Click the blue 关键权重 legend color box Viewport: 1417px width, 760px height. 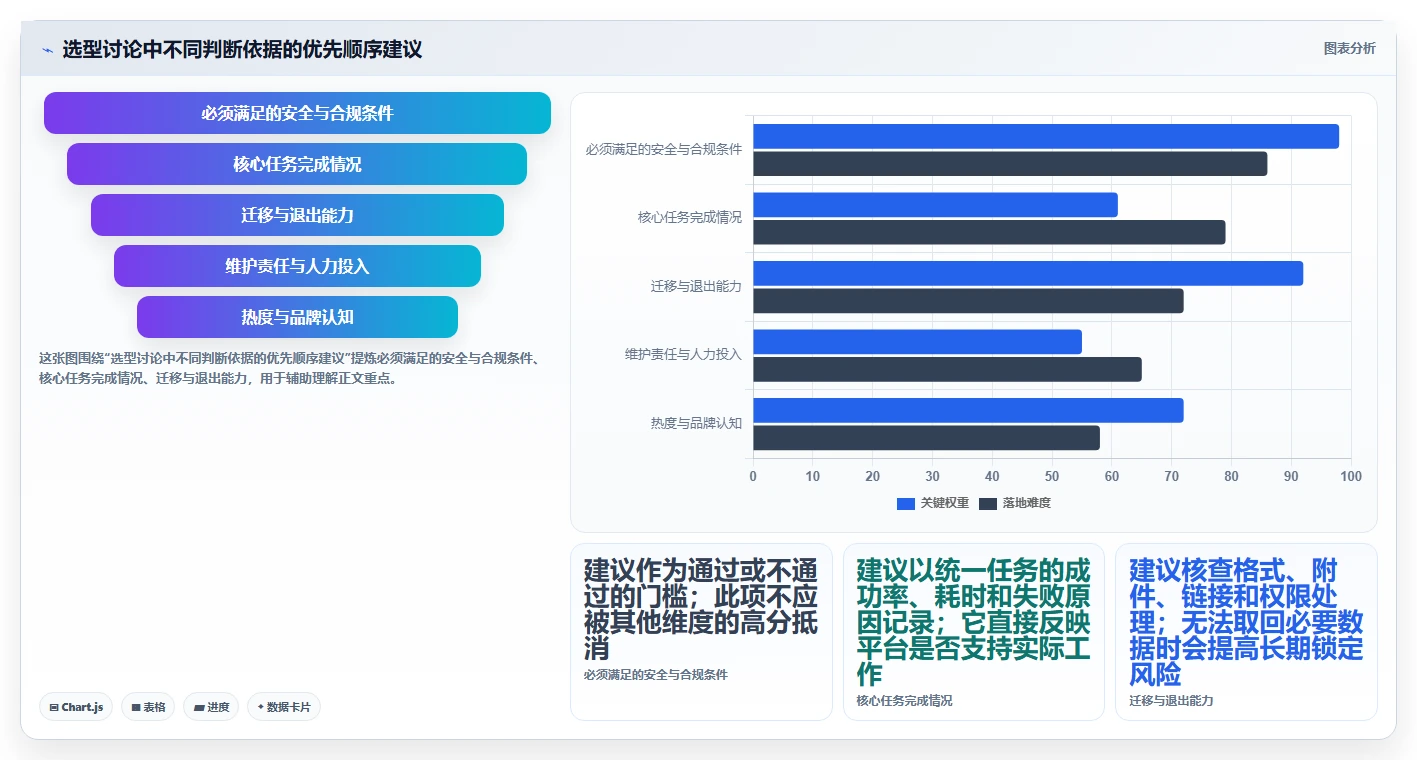(x=906, y=503)
